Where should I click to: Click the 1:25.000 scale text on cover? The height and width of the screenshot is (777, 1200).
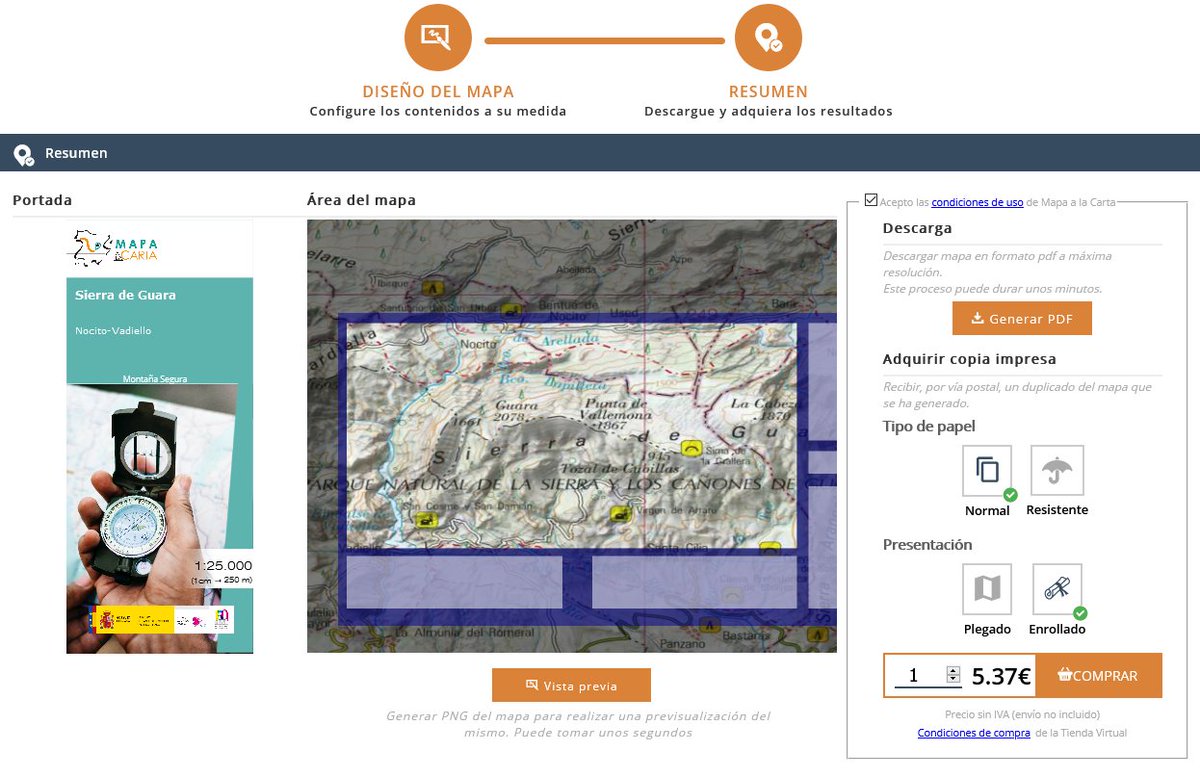(x=223, y=565)
